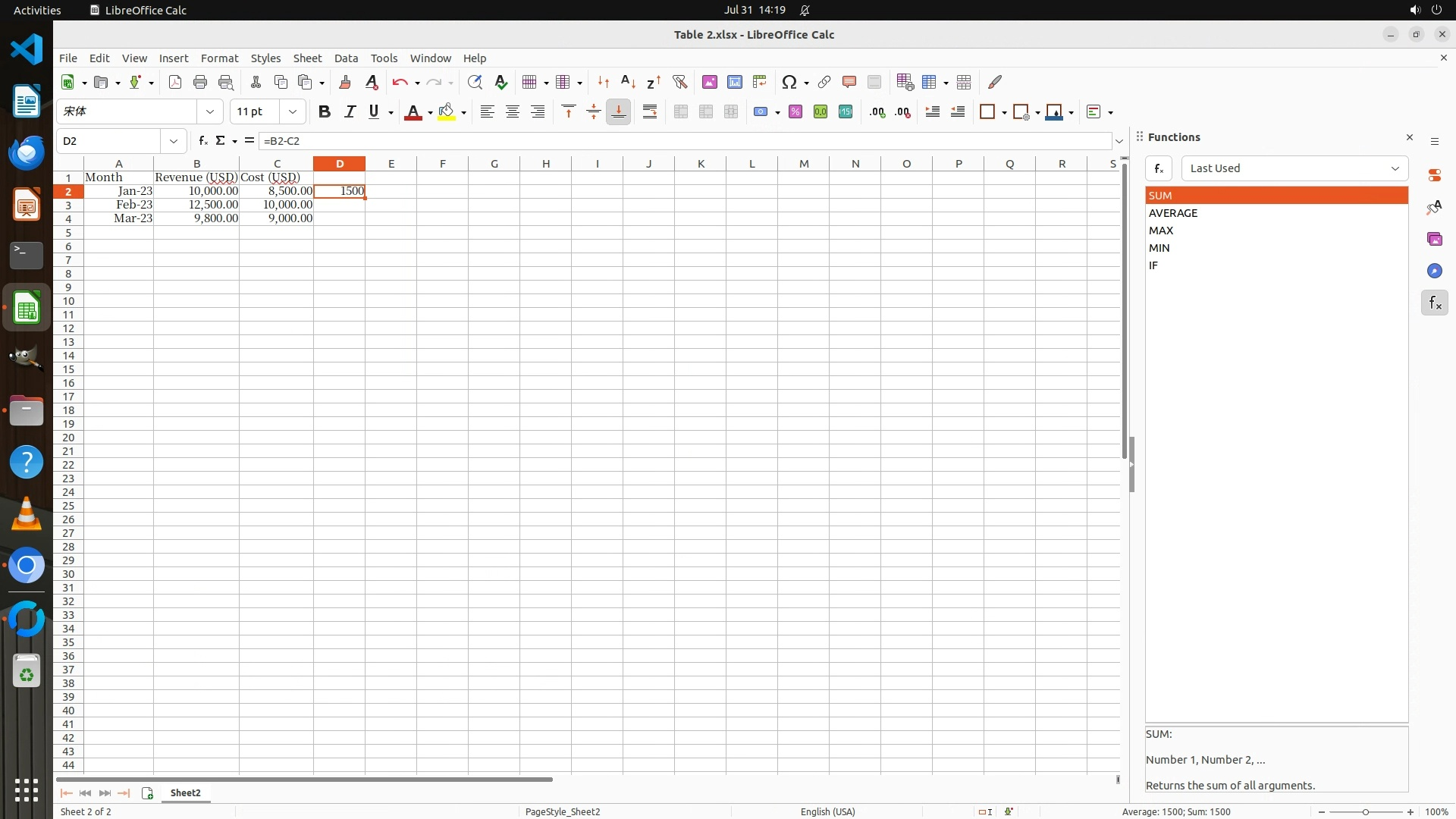This screenshot has width=1456, height=819.
Task: Select AVERAGE in the Functions list
Action: [1173, 213]
